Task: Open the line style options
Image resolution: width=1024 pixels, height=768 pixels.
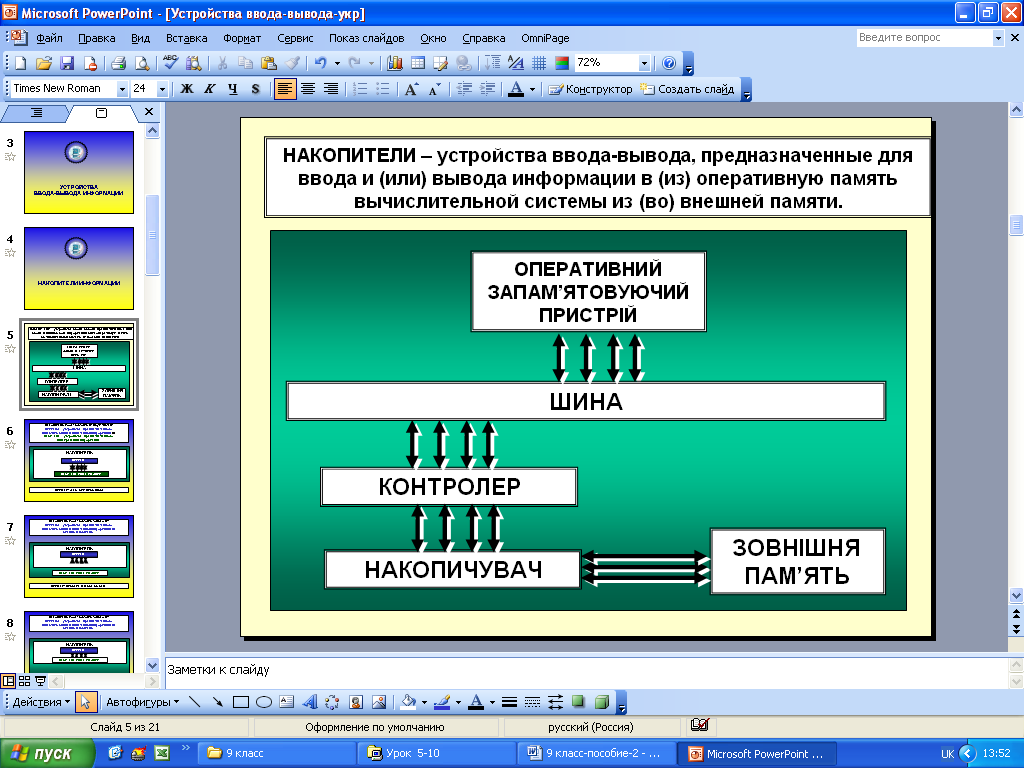Action: click(x=509, y=702)
